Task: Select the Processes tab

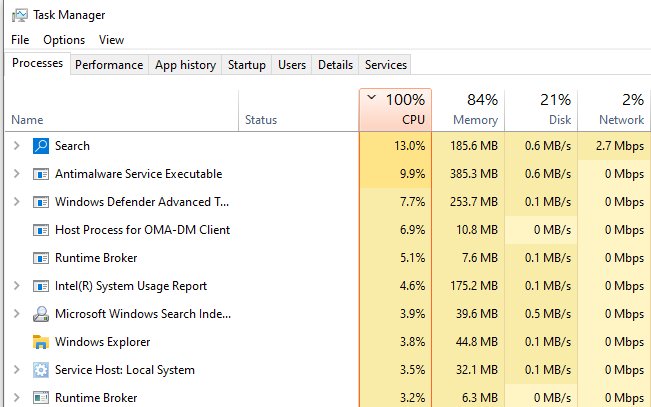Action: [x=37, y=63]
